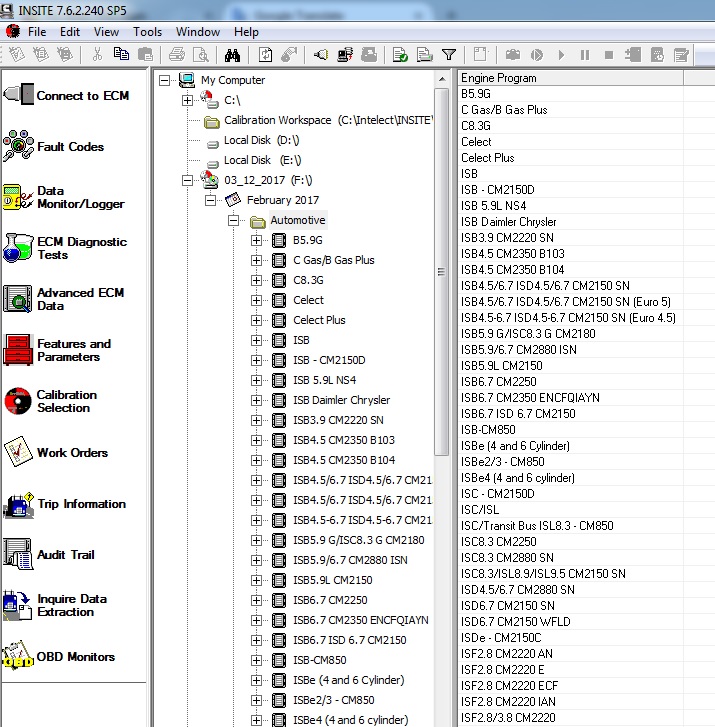The width and height of the screenshot is (715, 727).
Task: Open the File menu
Action: [37, 32]
